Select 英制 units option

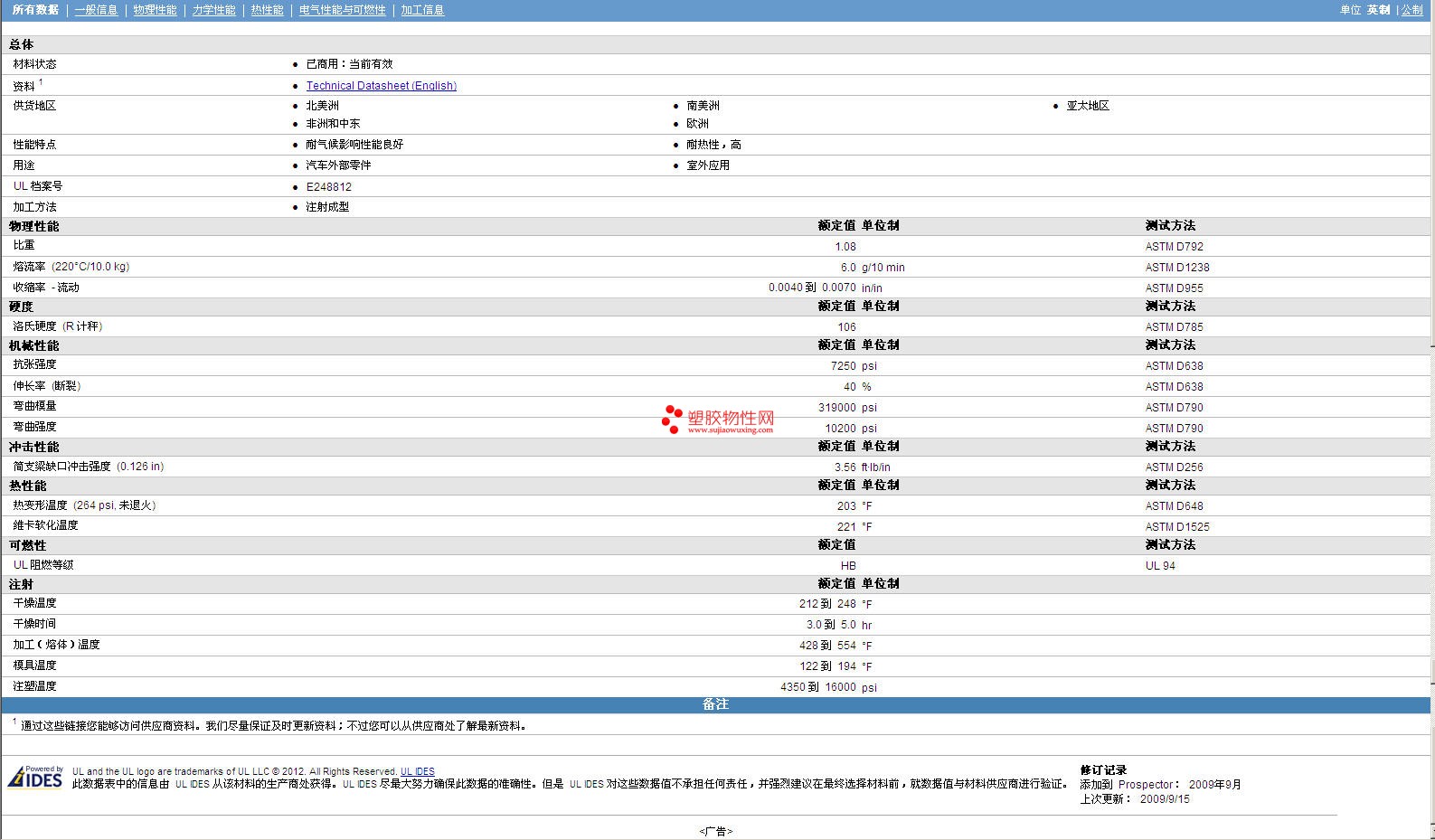1378,10
